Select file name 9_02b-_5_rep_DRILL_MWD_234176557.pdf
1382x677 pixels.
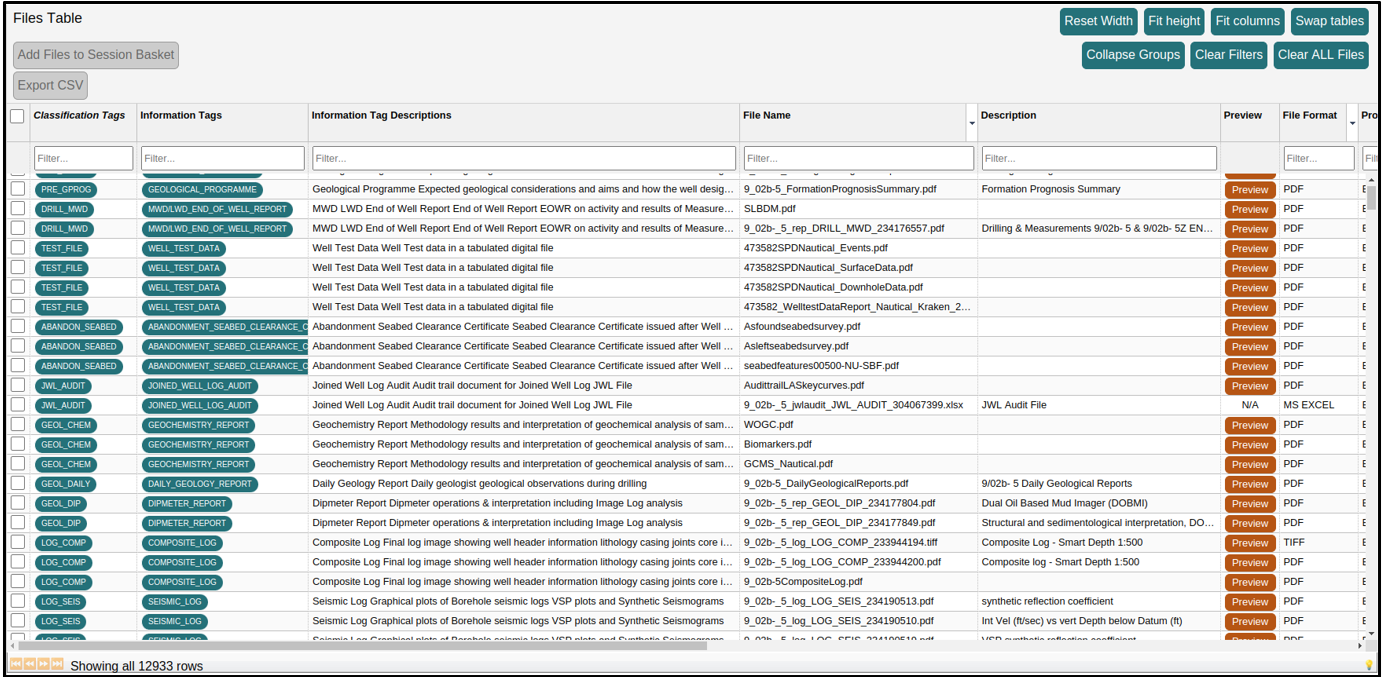[x=843, y=228]
